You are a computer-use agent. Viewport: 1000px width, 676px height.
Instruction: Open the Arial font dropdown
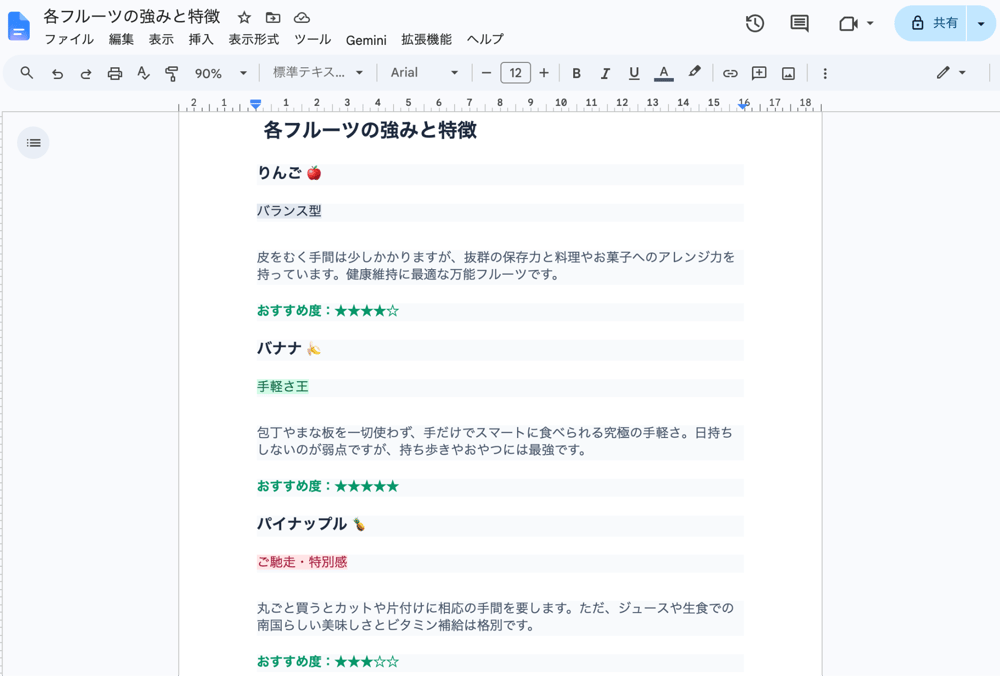424,73
